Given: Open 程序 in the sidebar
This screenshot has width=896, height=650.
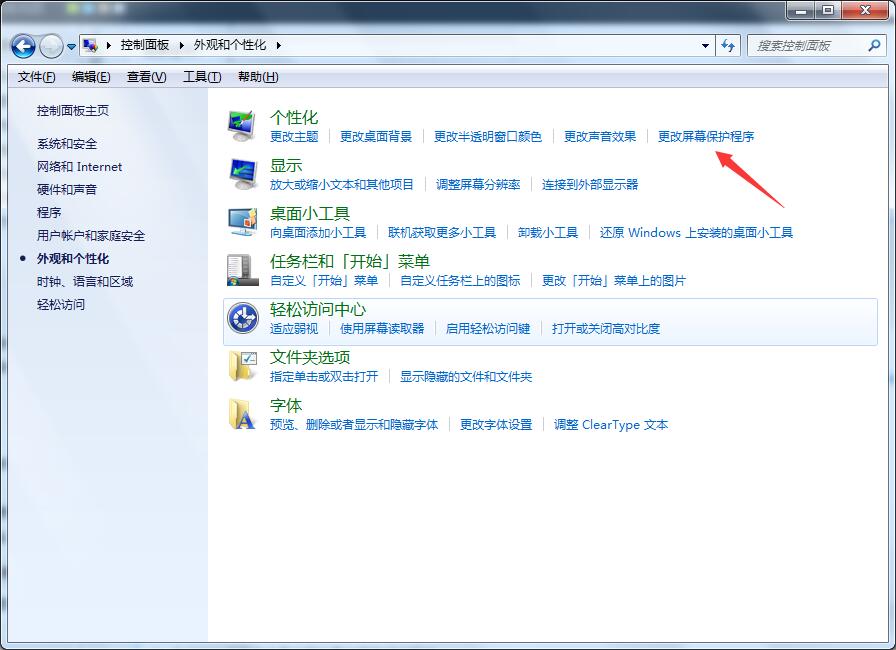Looking at the screenshot, I should coord(49,212).
